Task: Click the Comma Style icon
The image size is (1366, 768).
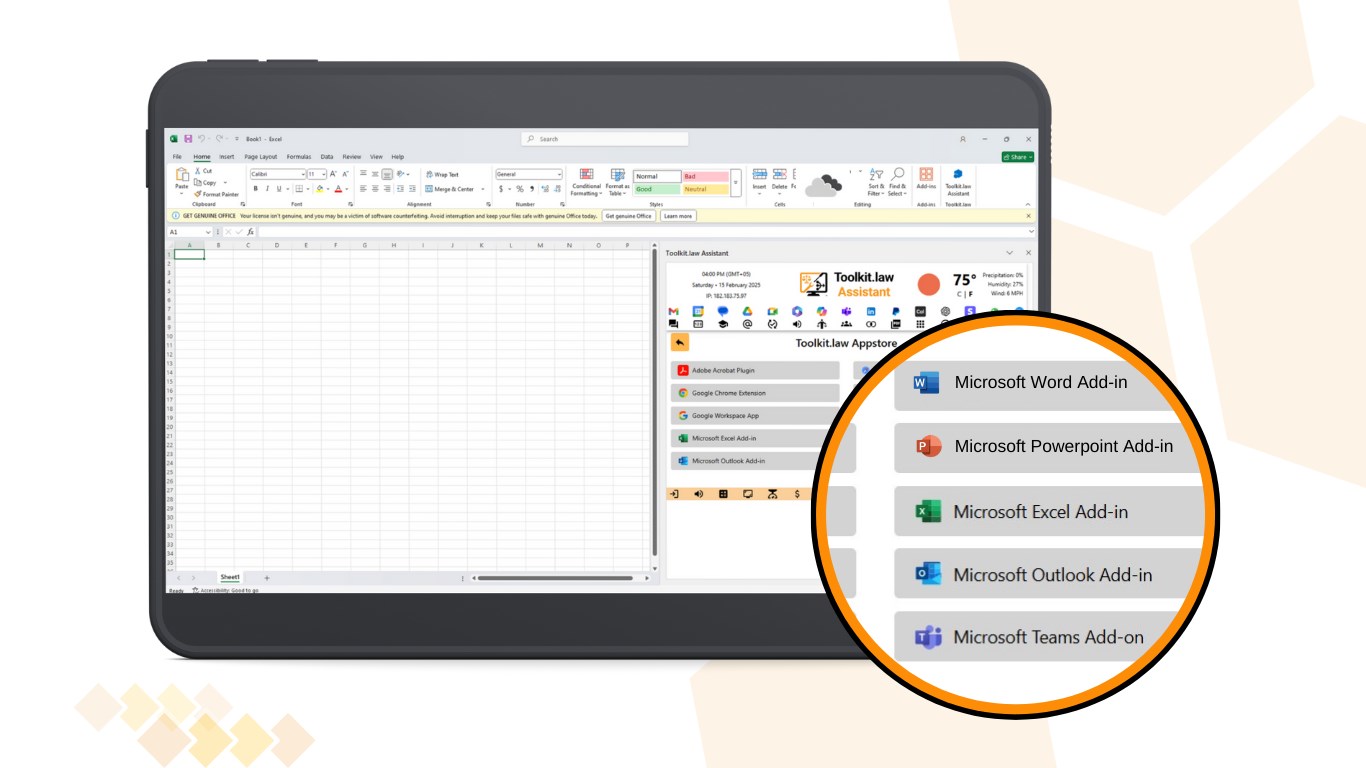Action: pos(532,189)
